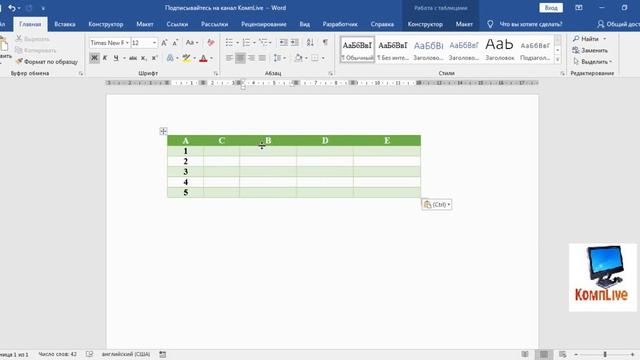Open Вставка tab
The height and width of the screenshot is (360, 640).
(x=64, y=24)
